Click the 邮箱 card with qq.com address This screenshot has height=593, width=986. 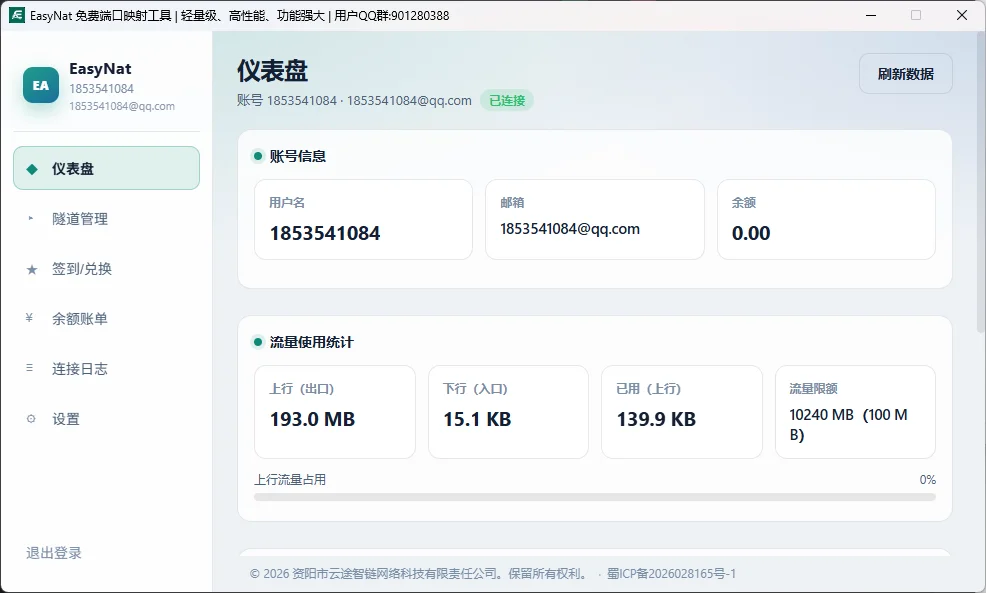(x=595, y=219)
